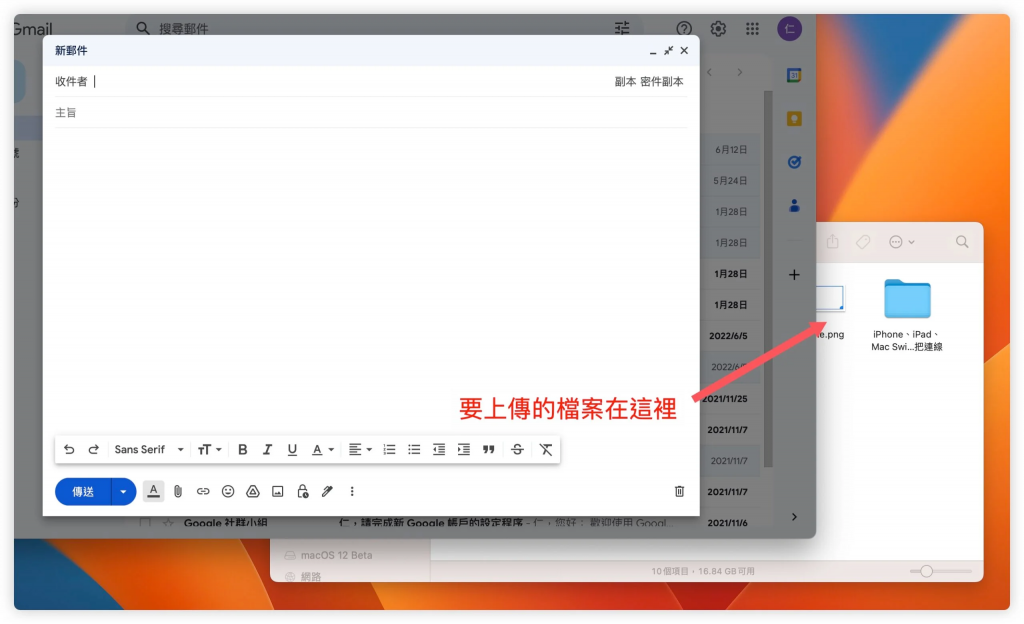Viewport: 1024px width, 624px height.
Task: Increase the indent level
Action: click(x=464, y=449)
